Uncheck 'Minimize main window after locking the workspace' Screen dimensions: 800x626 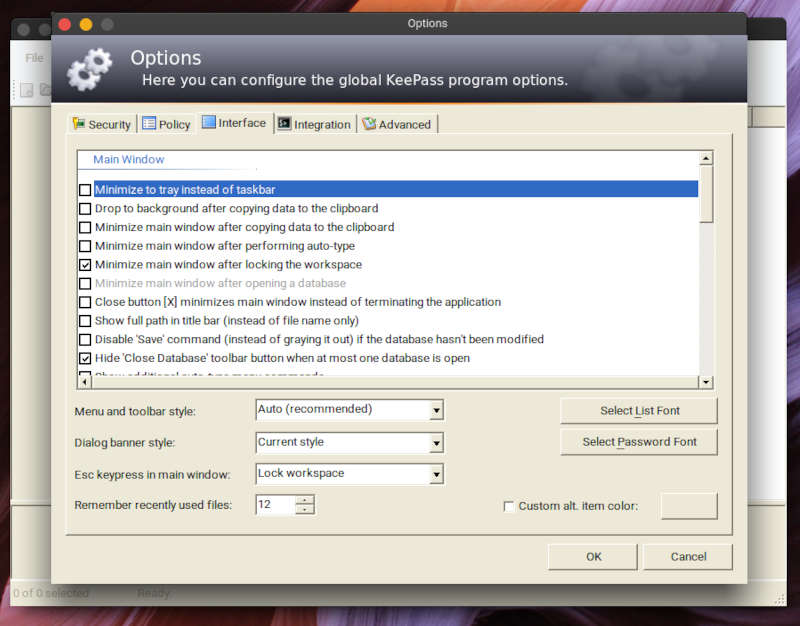[x=85, y=265]
